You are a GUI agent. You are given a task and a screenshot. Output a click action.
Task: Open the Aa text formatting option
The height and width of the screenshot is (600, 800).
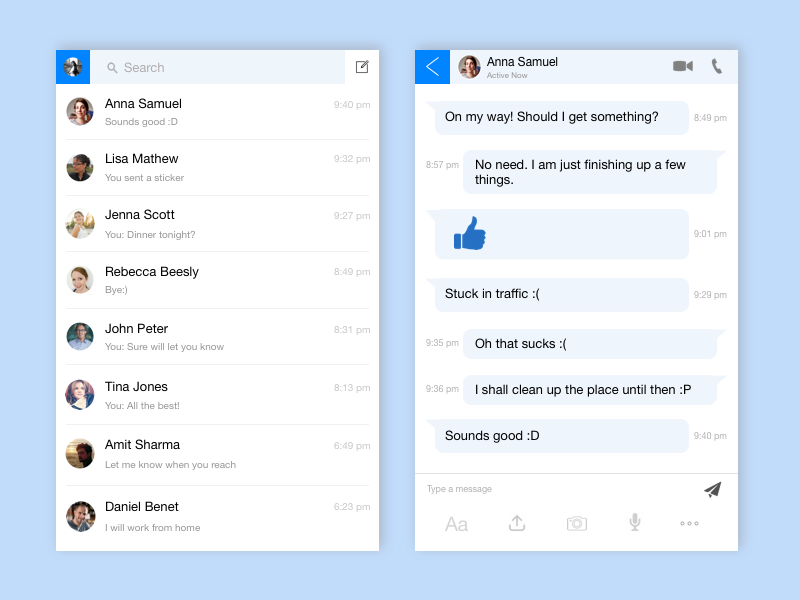pyautogui.click(x=456, y=524)
